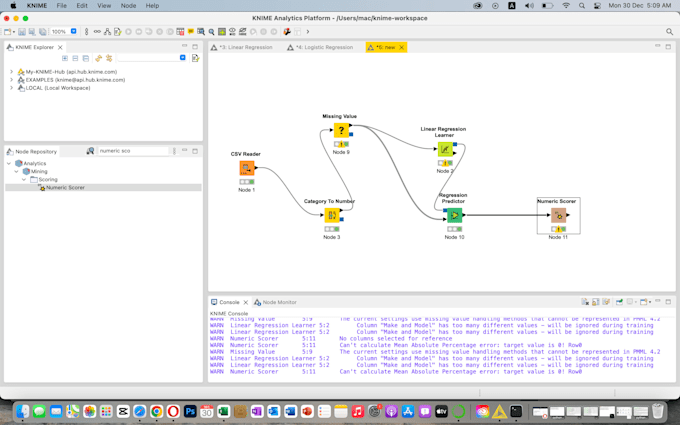Image resolution: width=680 pixels, height=425 pixels.
Task: Open the KNIME application menu
Action: click(x=35, y=6)
